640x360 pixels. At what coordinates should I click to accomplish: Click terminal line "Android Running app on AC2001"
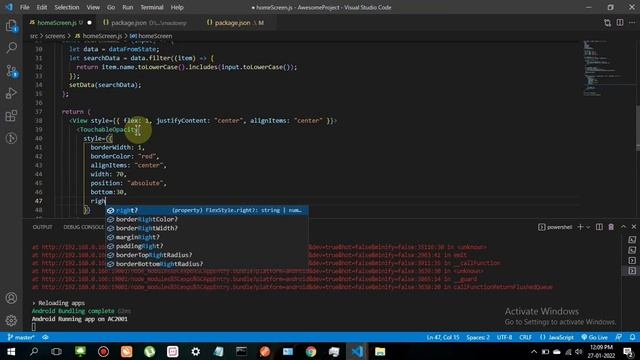(x=80, y=319)
